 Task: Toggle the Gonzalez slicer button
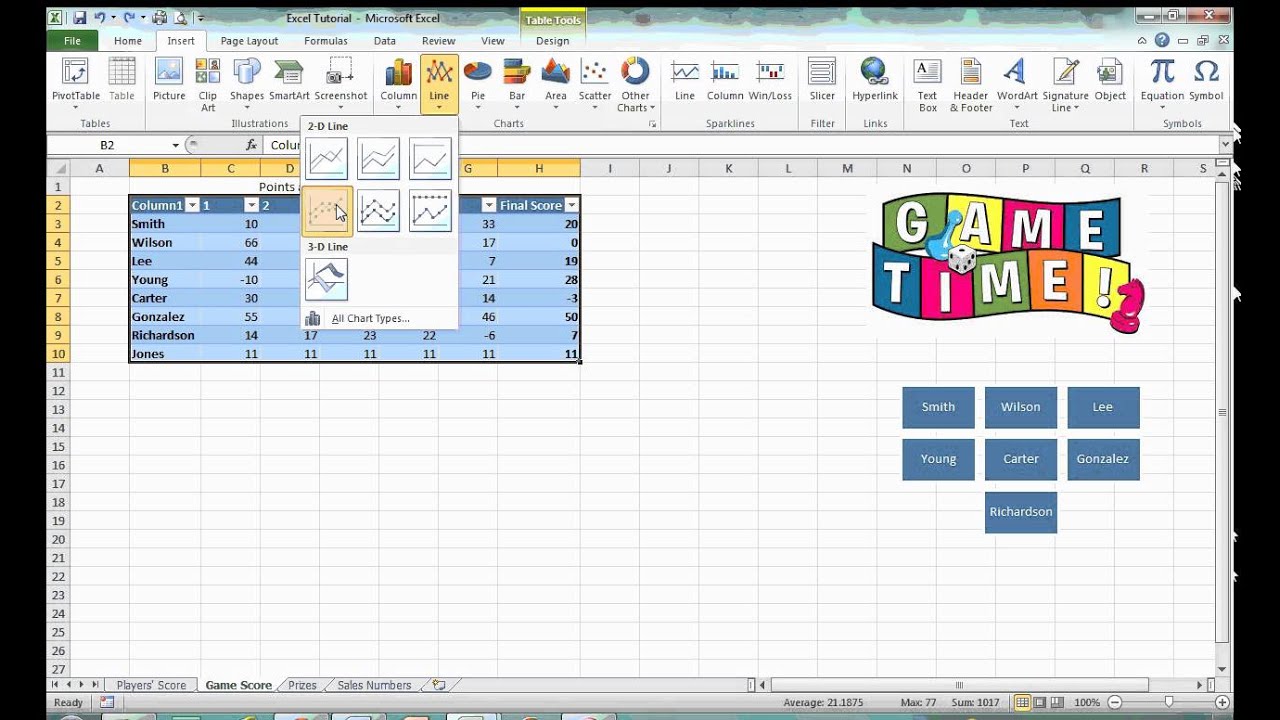[x=1103, y=459]
